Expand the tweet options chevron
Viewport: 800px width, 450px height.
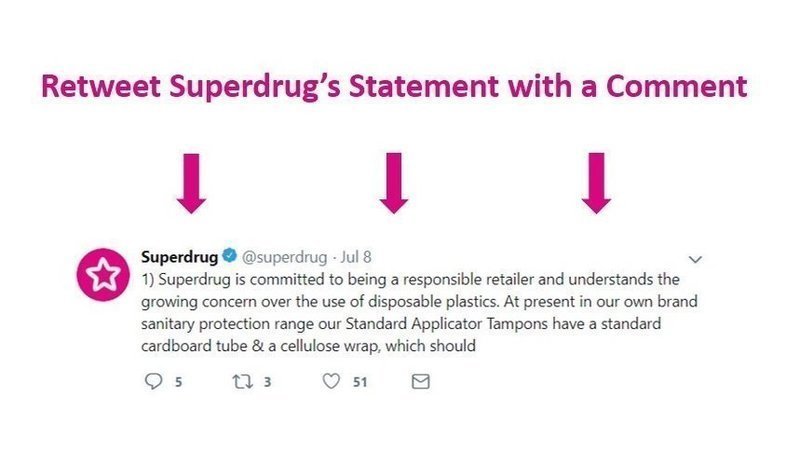[697, 257]
